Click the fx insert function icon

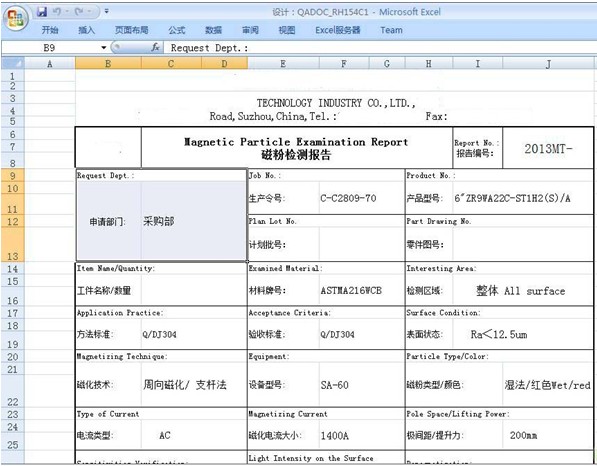(155, 48)
